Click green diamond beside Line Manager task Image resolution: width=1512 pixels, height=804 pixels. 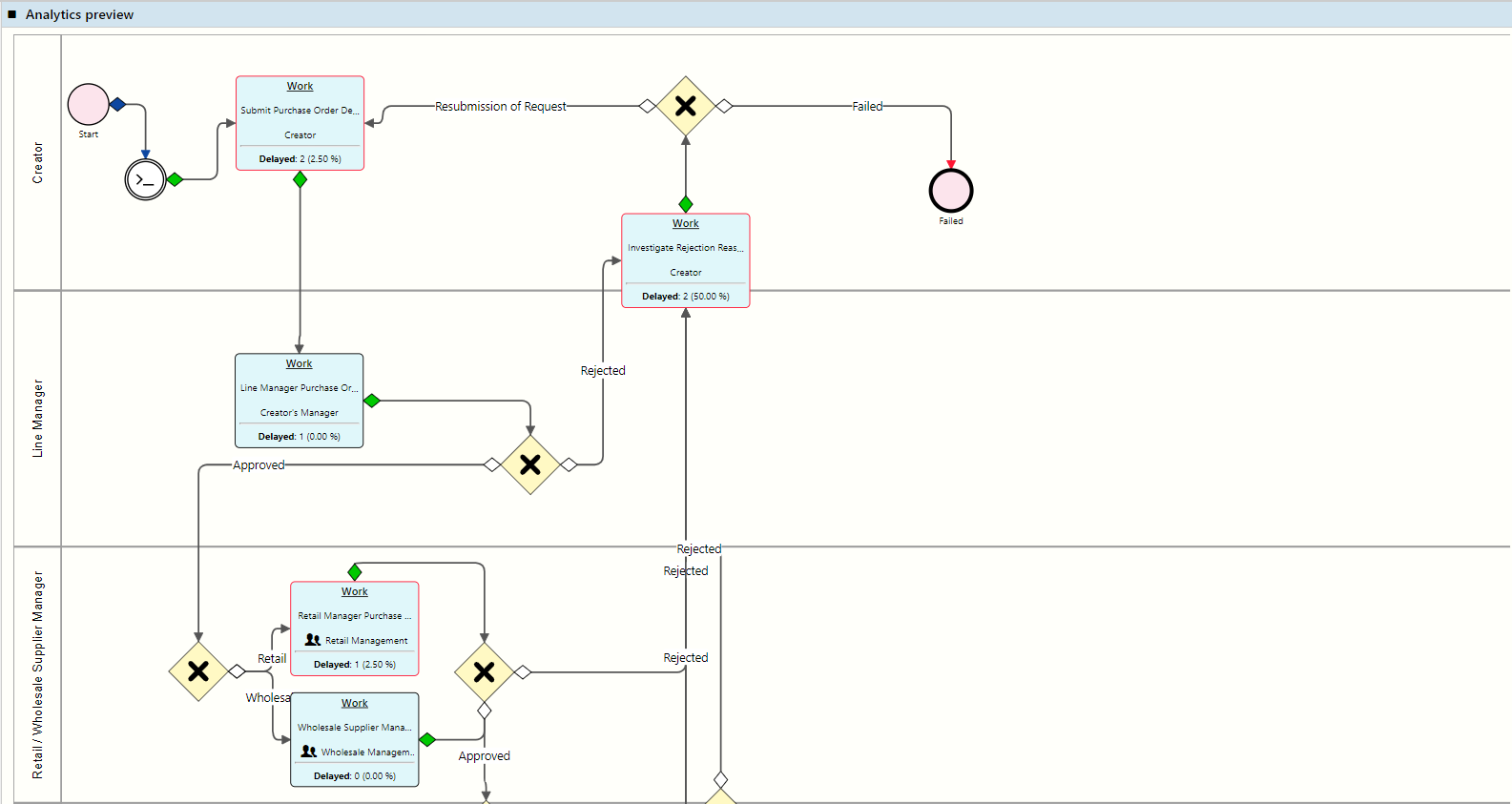pyautogui.click(x=372, y=401)
